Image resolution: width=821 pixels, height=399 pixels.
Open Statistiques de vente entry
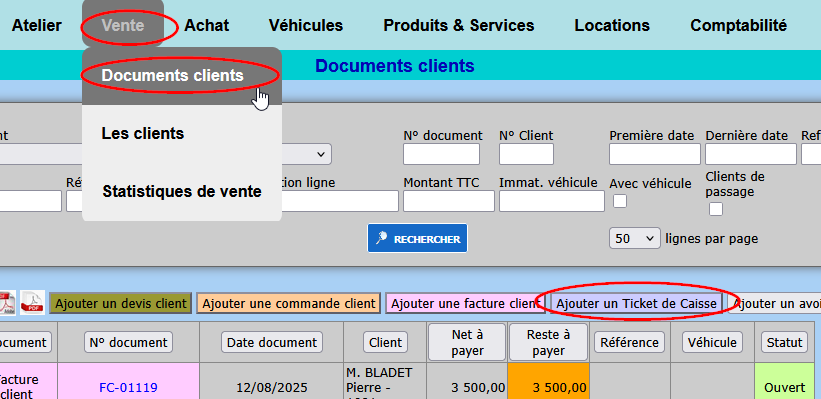click(x=182, y=192)
